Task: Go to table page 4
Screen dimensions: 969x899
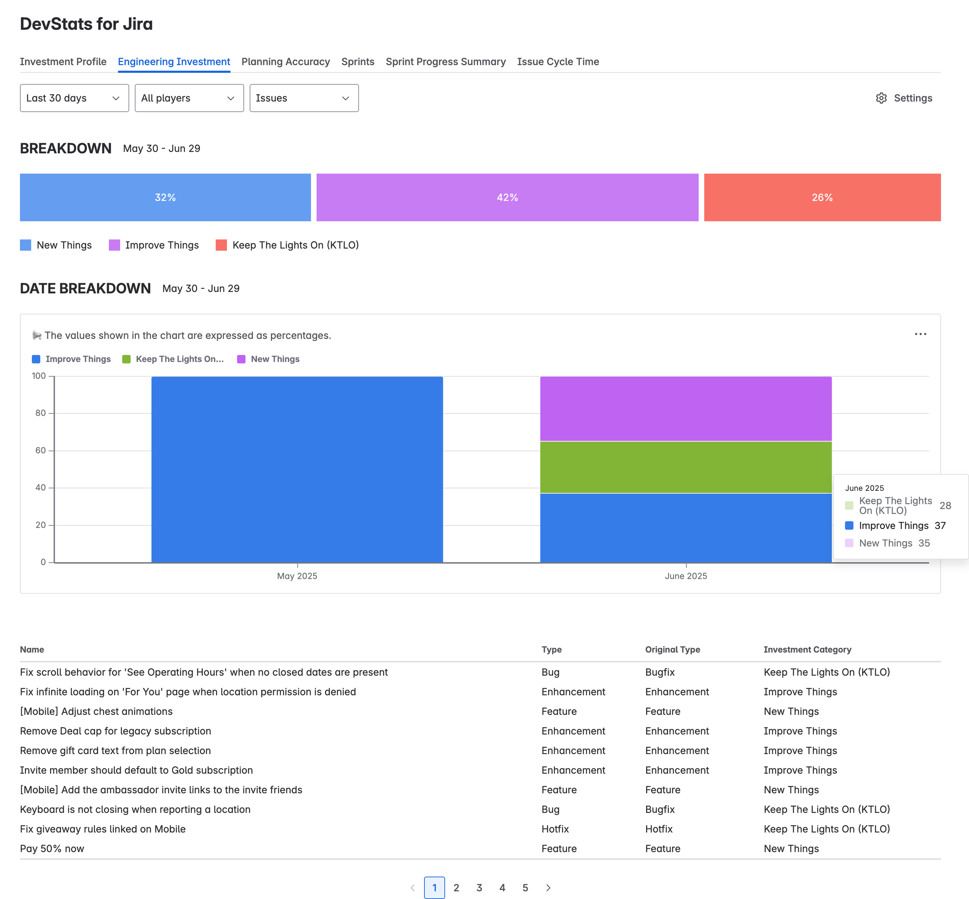Action: click(502, 888)
